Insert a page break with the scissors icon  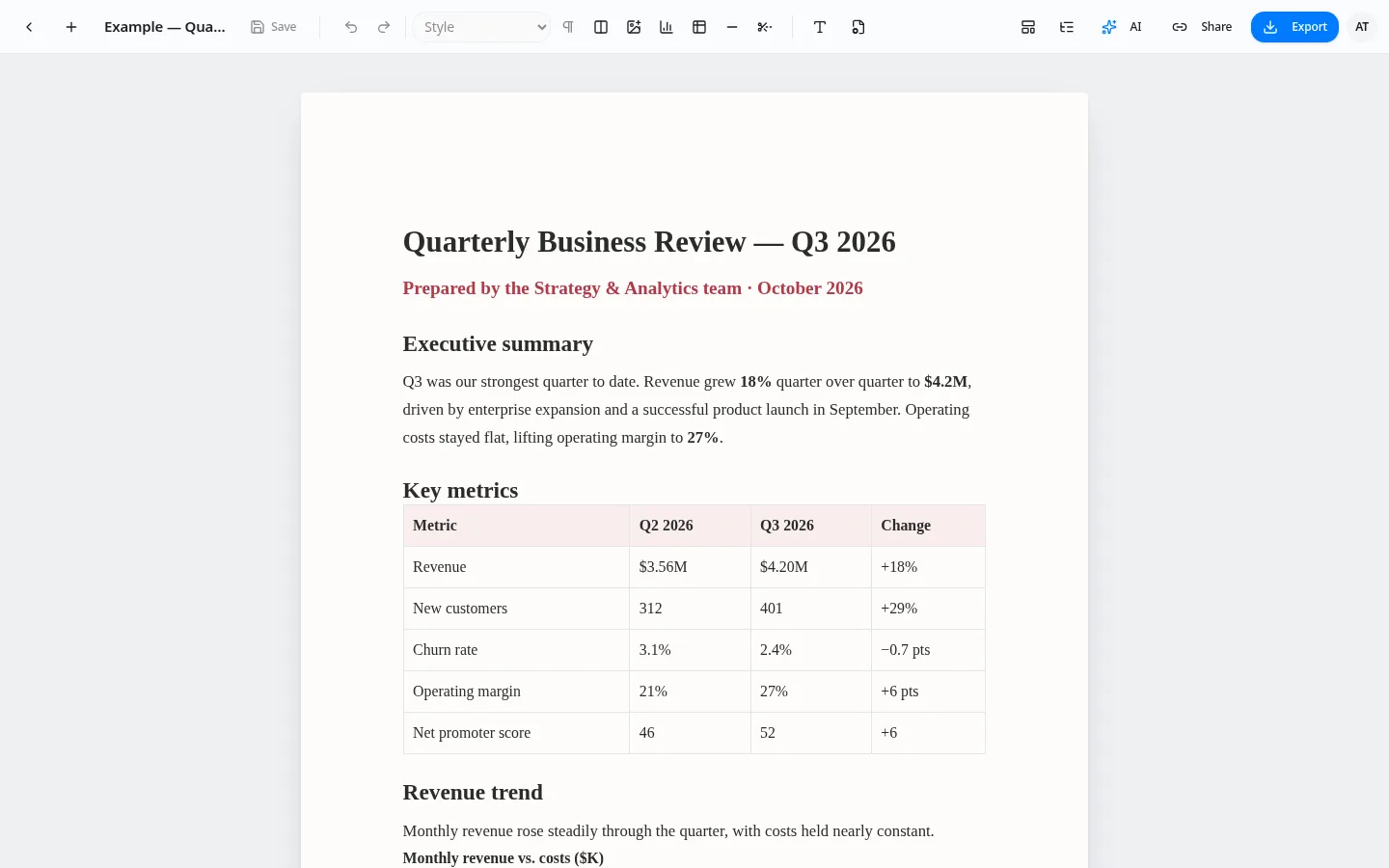(x=765, y=27)
